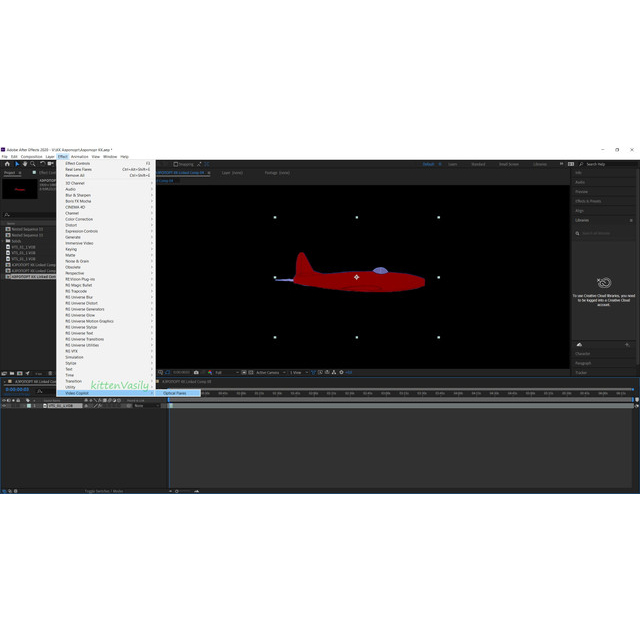Open the Simulation effects submenu
Viewport: 640px width, 640px height.
point(108,357)
